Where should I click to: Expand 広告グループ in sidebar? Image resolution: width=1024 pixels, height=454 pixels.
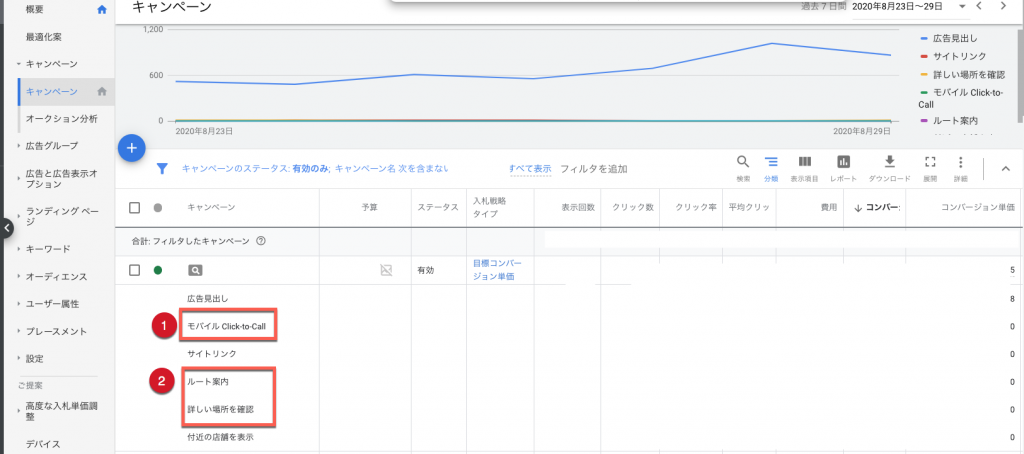pos(20,146)
